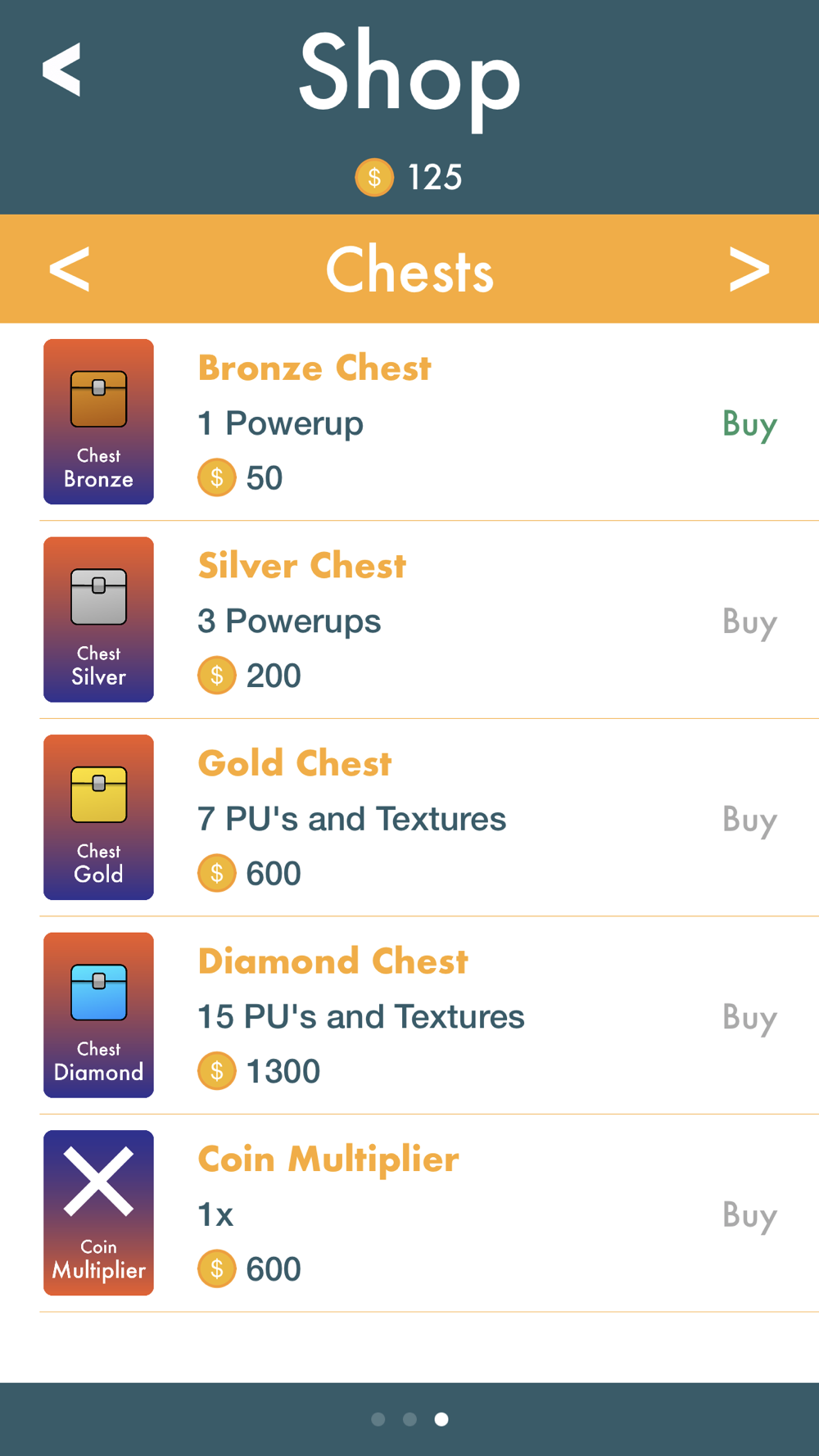Buy the Silver Chest
The image size is (819, 1456).
point(749,622)
